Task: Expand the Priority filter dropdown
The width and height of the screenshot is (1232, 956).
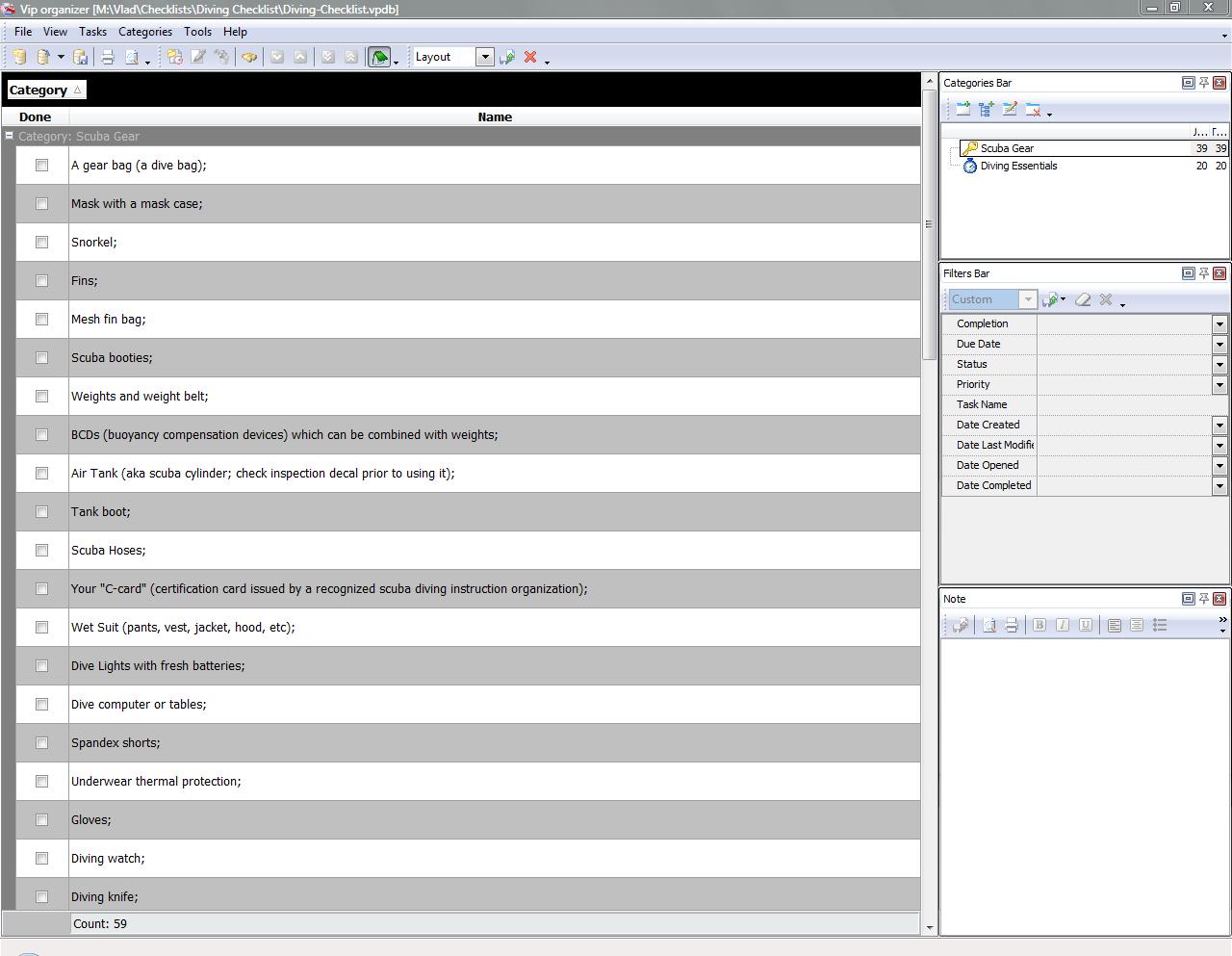Action: pos(1219,385)
